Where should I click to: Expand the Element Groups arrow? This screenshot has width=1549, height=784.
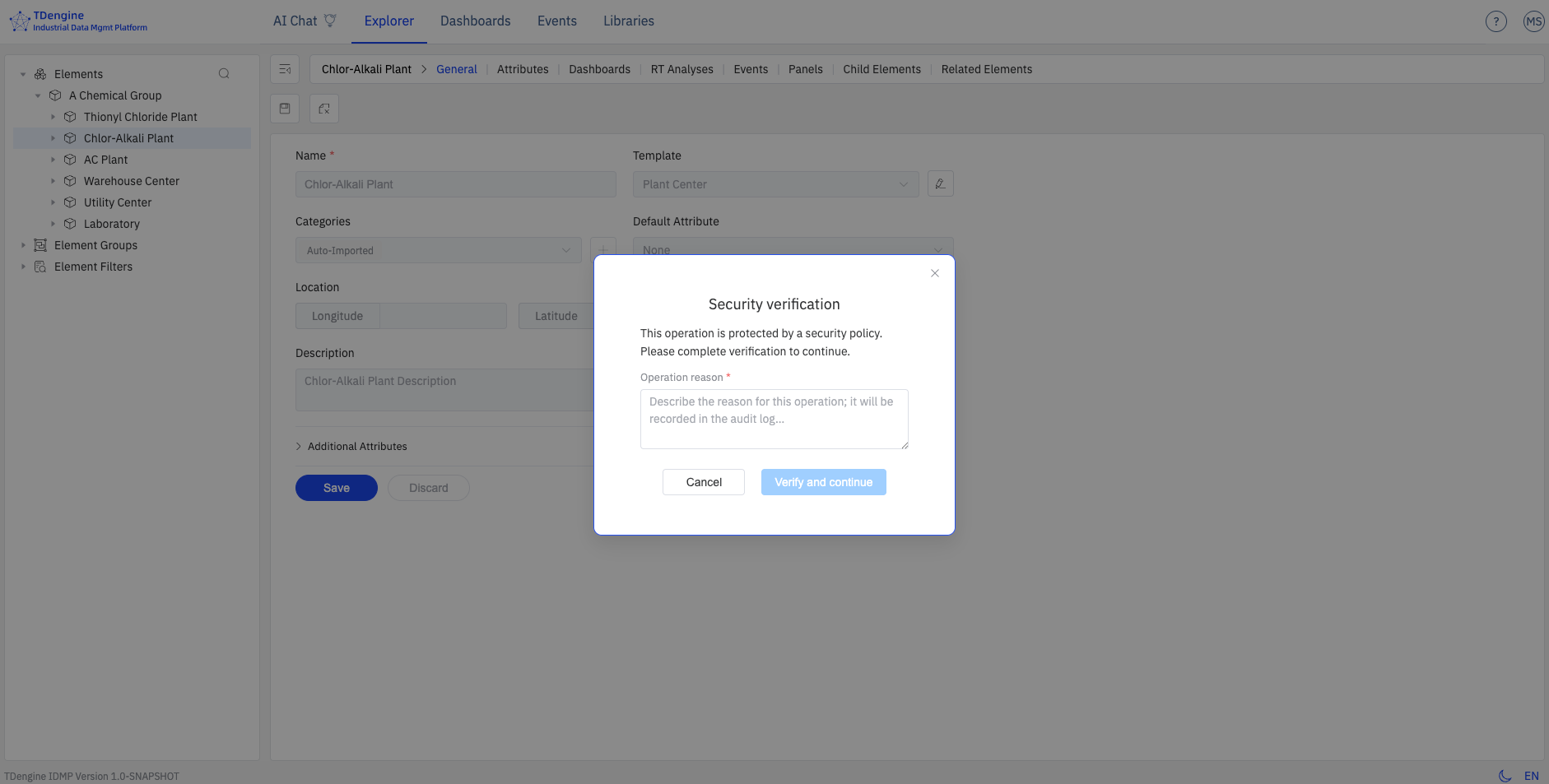click(x=23, y=245)
